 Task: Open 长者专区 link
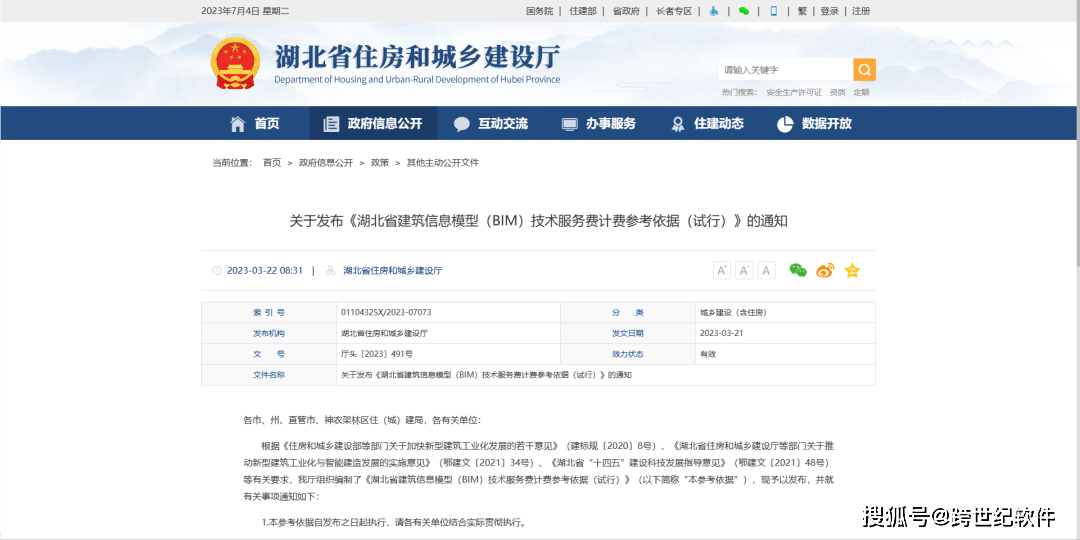click(x=674, y=11)
